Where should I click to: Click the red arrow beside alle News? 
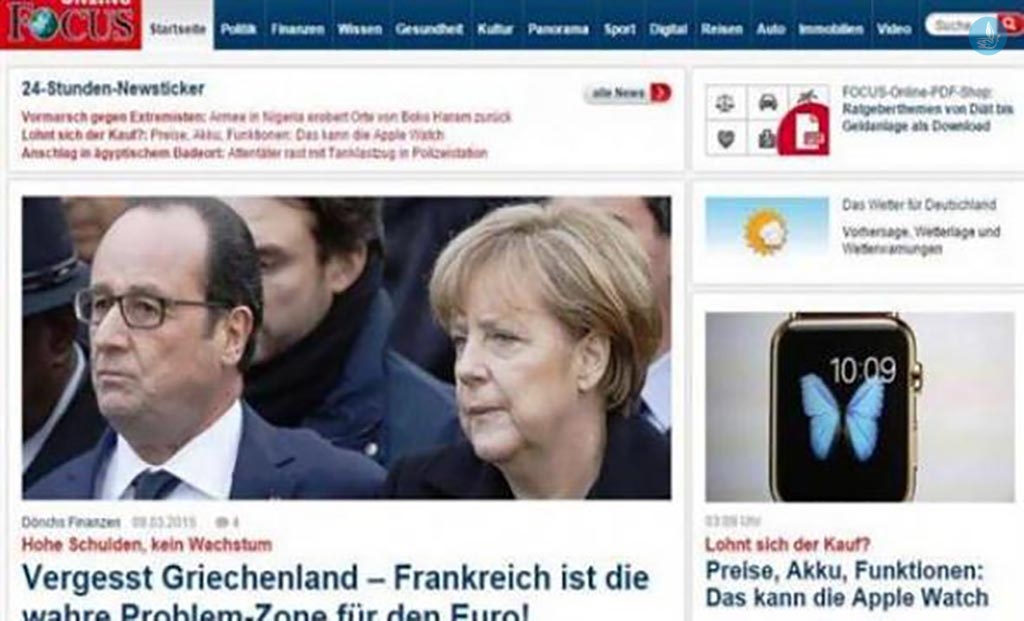point(660,93)
